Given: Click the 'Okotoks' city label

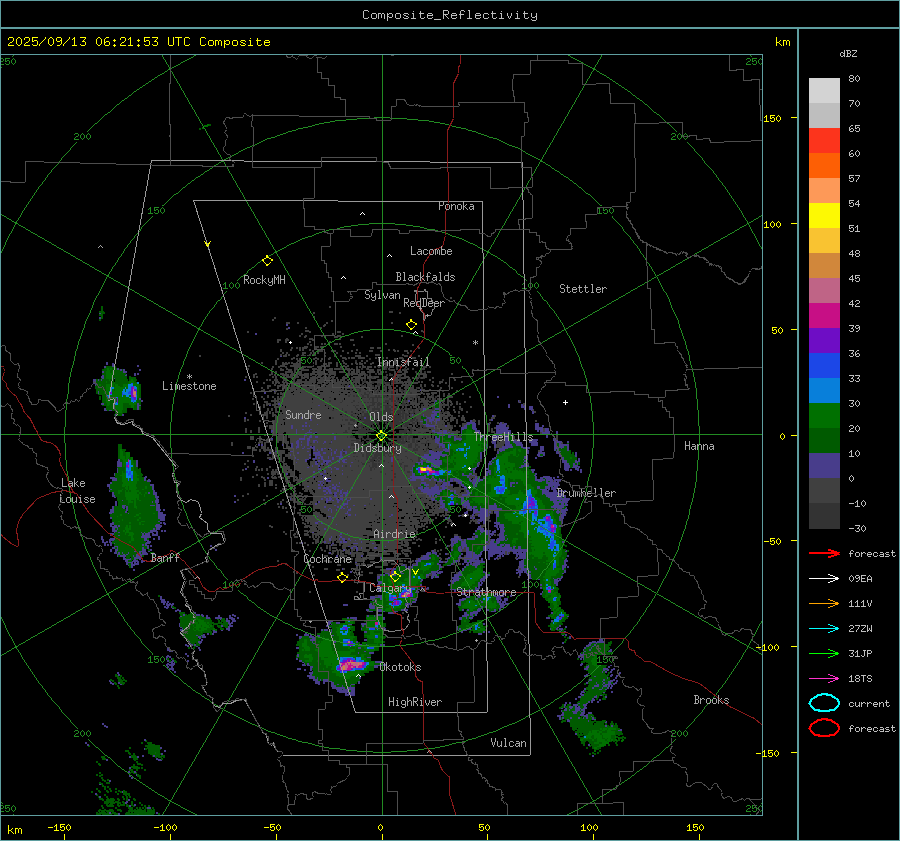Looking at the screenshot, I should 400,667.
